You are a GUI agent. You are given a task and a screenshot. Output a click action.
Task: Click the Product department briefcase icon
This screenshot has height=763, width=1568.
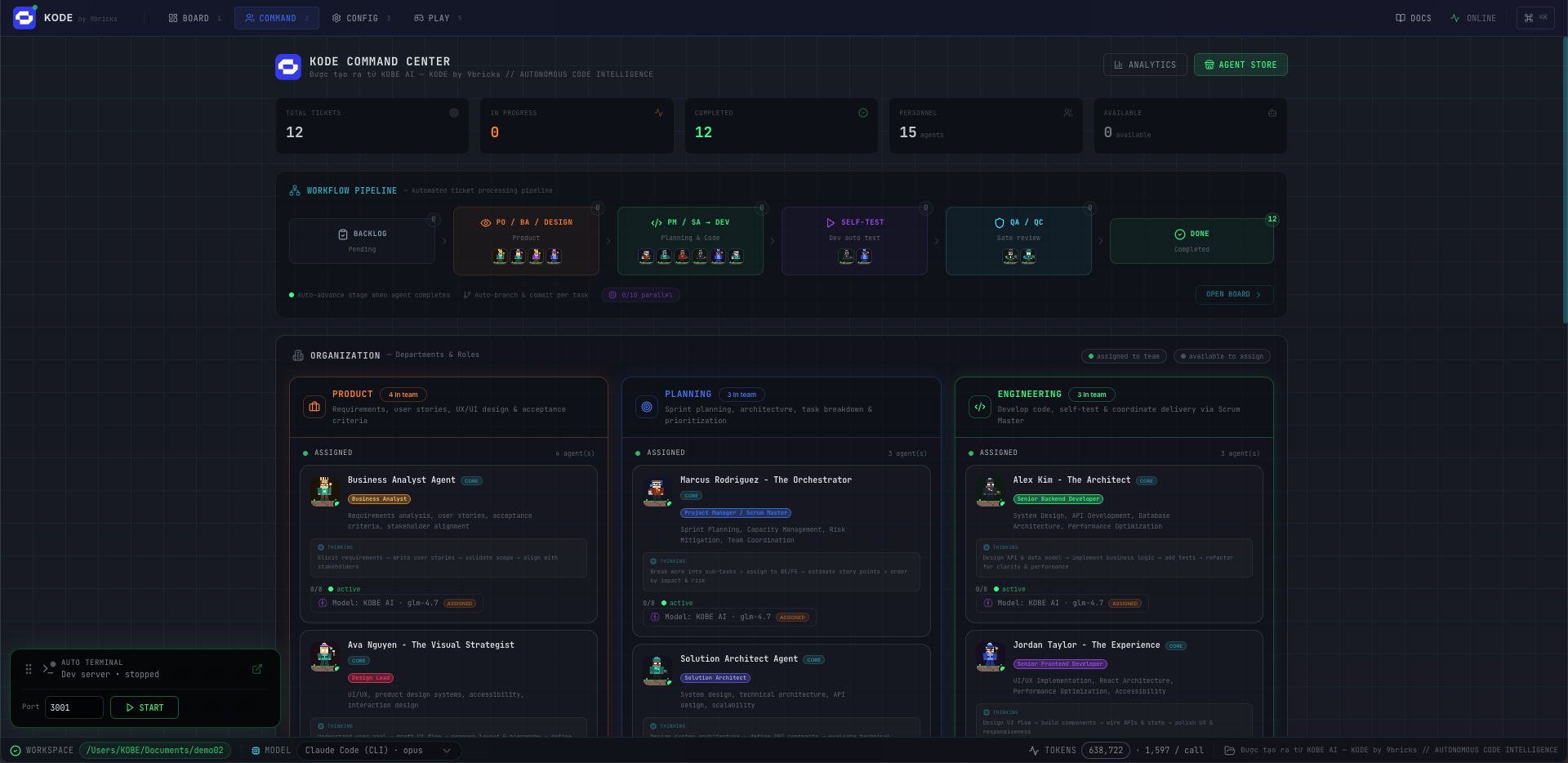tap(314, 406)
